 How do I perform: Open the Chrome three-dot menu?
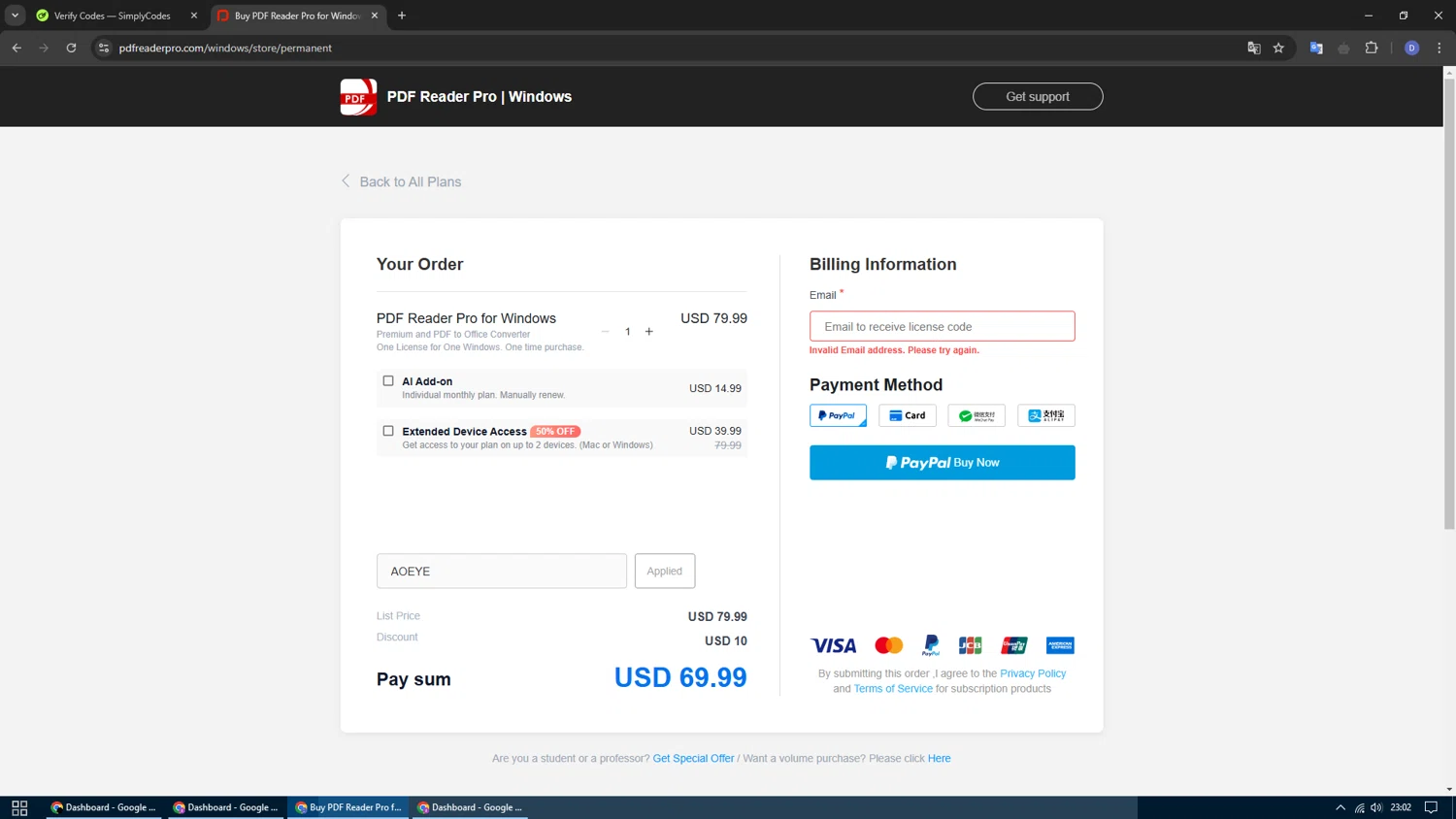coord(1439,48)
